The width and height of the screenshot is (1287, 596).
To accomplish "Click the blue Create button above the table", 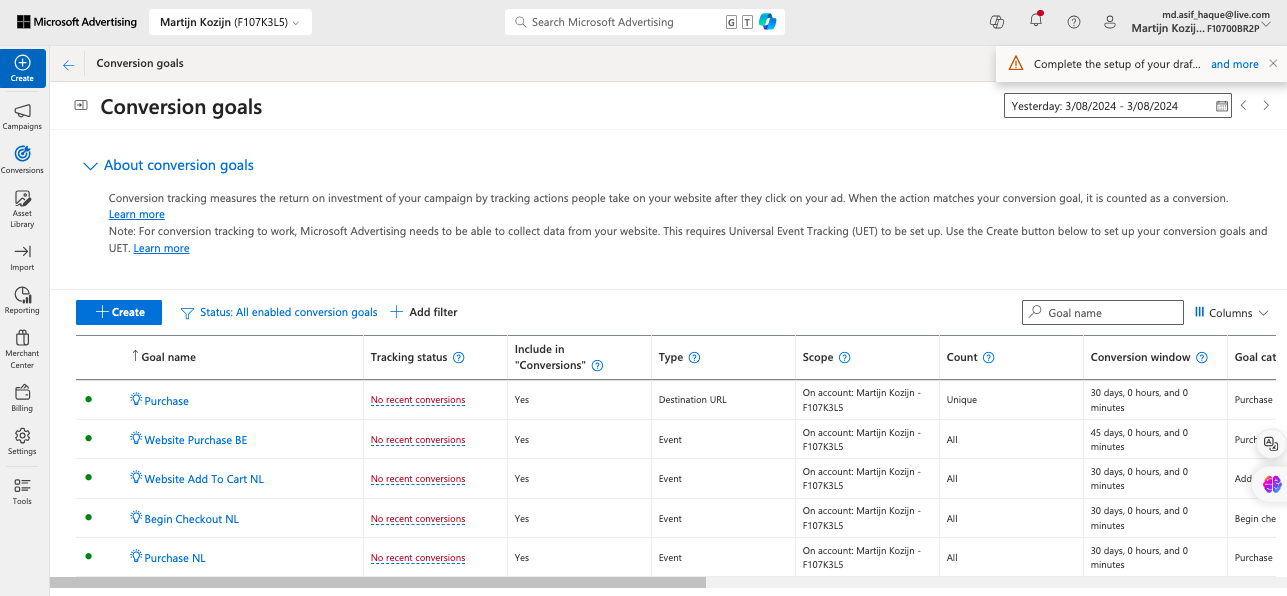I will [x=118, y=312].
